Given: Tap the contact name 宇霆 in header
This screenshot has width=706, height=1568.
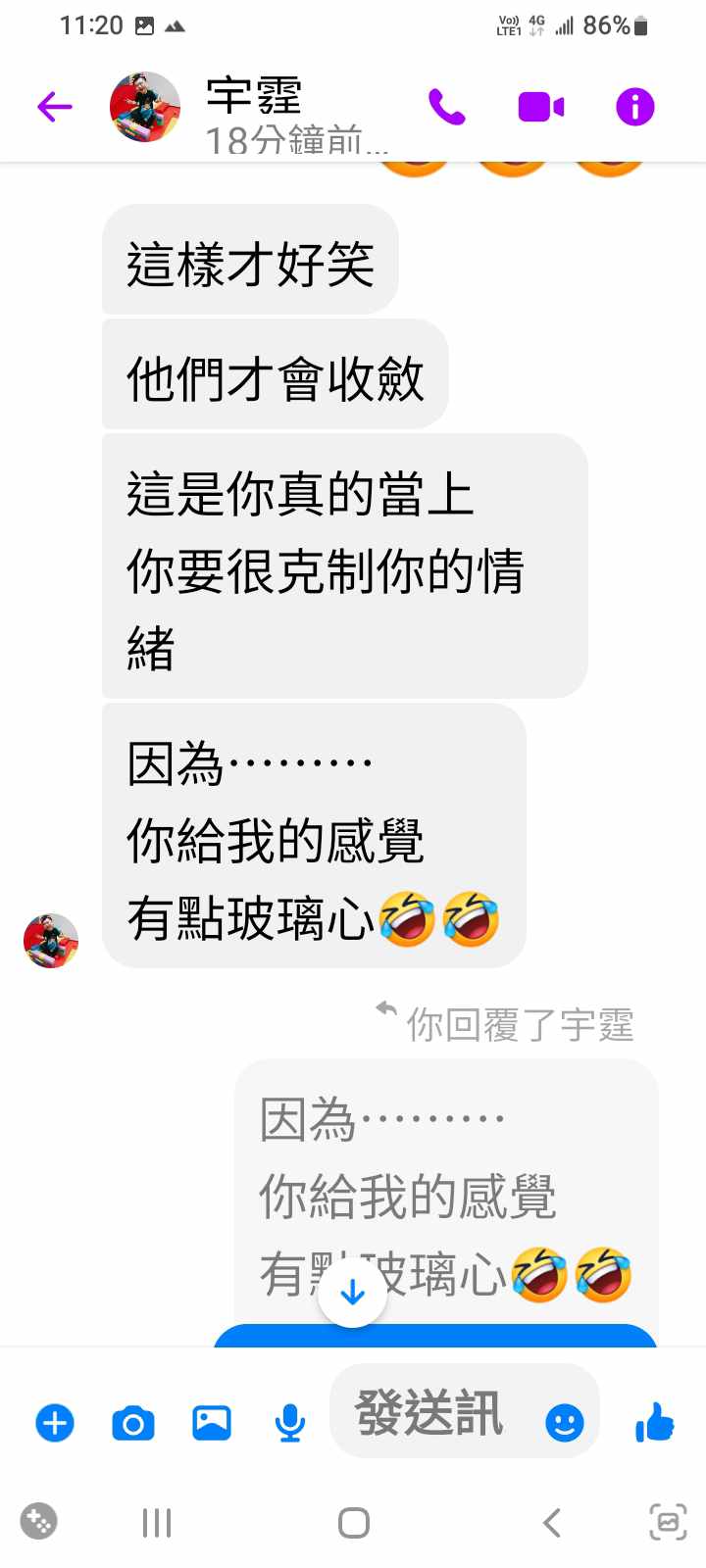Looking at the screenshot, I should click(254, 95).
